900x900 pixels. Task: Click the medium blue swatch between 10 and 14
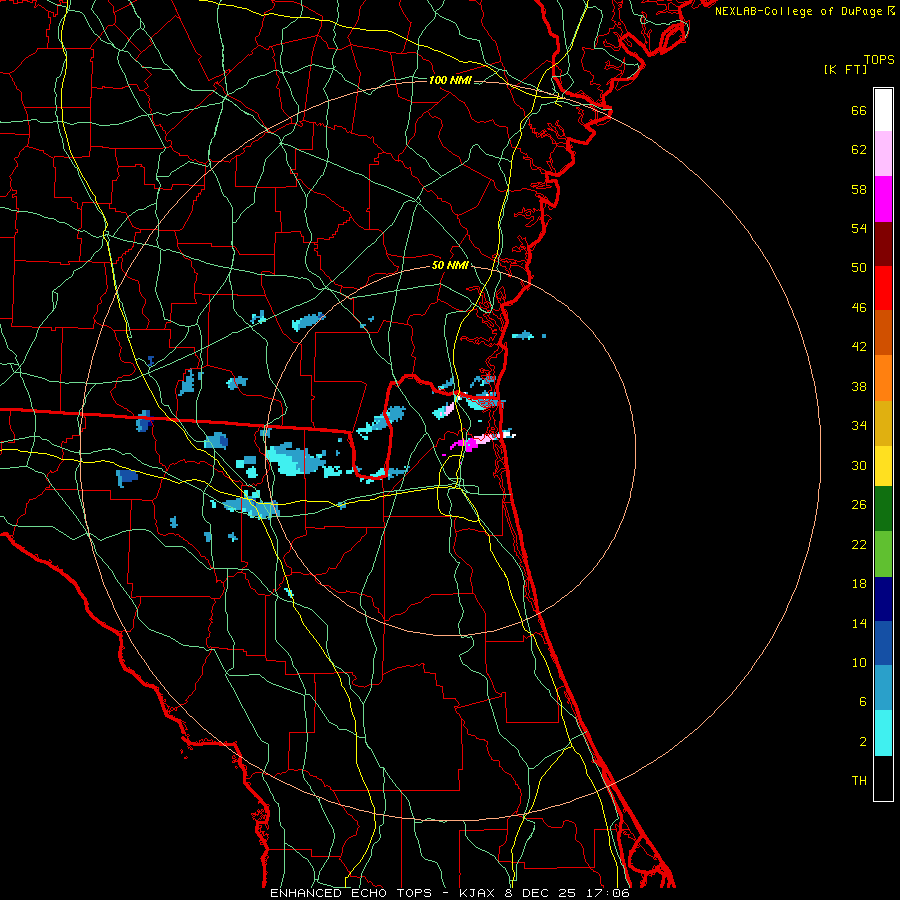(x=883, y=643)
